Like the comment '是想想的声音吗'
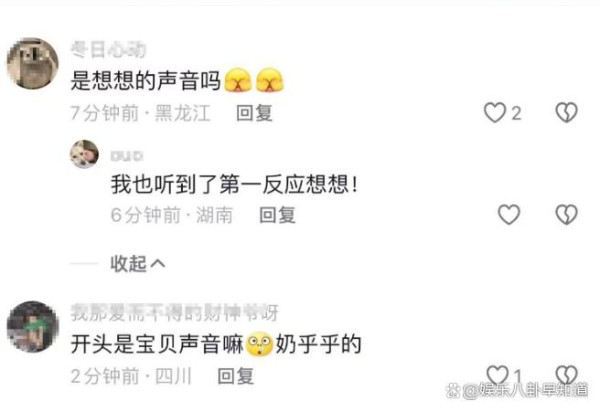This screenshot has width=600, height=412. [x=495, y=113]
